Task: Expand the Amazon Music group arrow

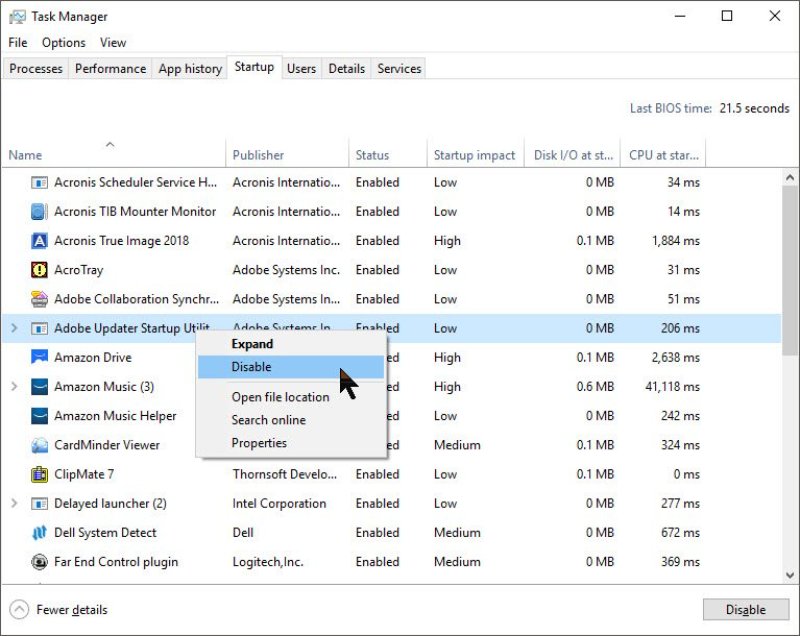Action: pyautogui.click(x=14, y=386)
